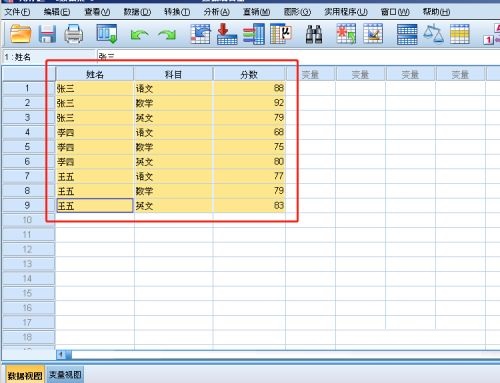Viewport: 500px width, 383px height.
Task: Click 数学 cell in row 2
Action: [x=173, y=103]
